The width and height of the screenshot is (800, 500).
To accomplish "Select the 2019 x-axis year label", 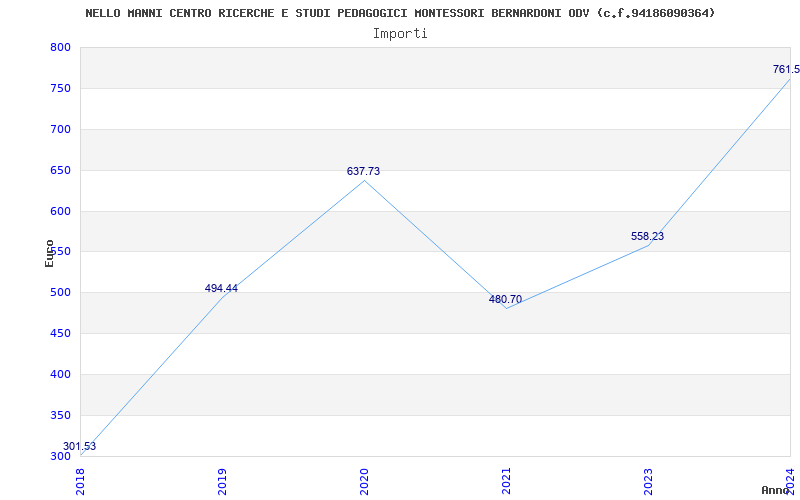I will point(222,482).
